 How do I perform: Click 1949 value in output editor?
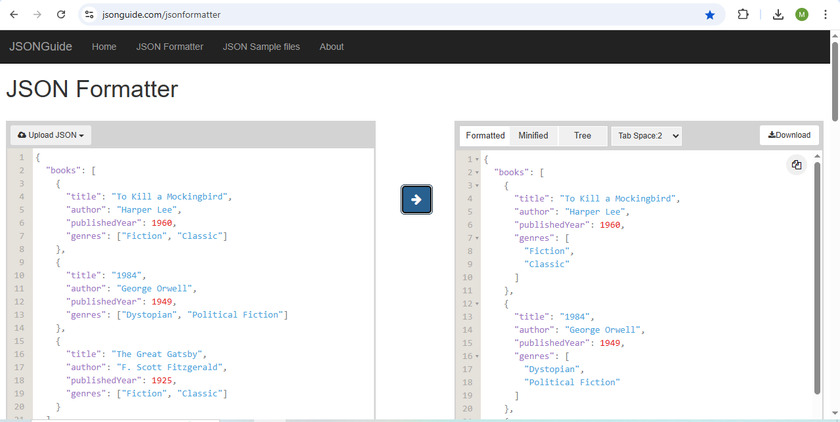610,343
